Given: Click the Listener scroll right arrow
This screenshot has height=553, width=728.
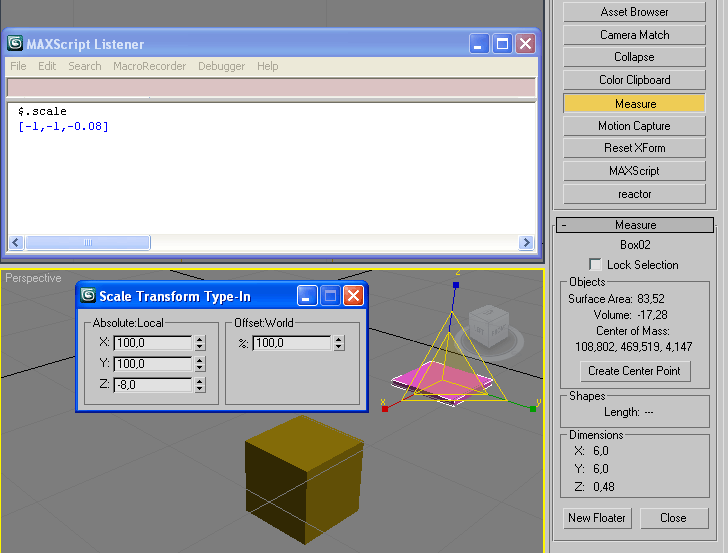Looking at the screenshot, I should click(526, 242).
